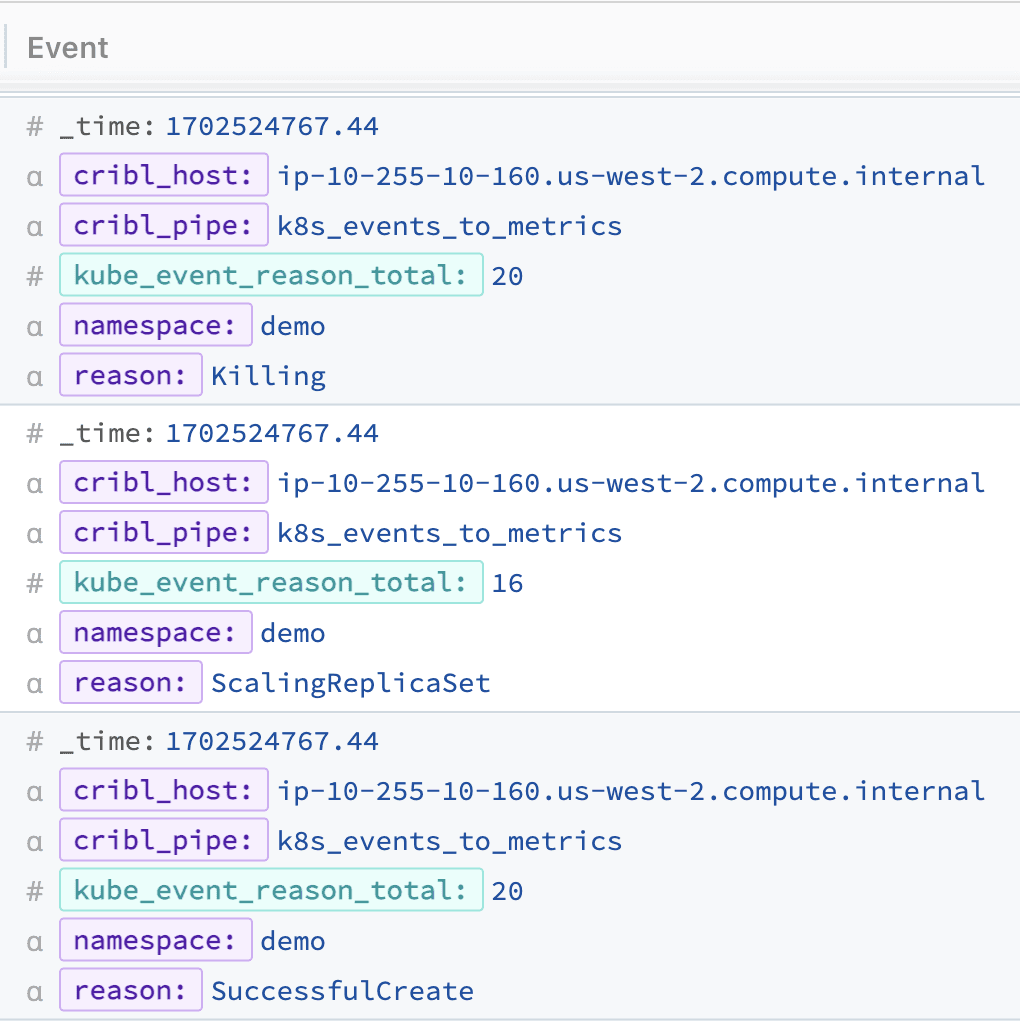Screen dimensions: 1020x1024
Task: Click string-type icon beside cribl_host in Killing event
Action: (x=35, y=177)
